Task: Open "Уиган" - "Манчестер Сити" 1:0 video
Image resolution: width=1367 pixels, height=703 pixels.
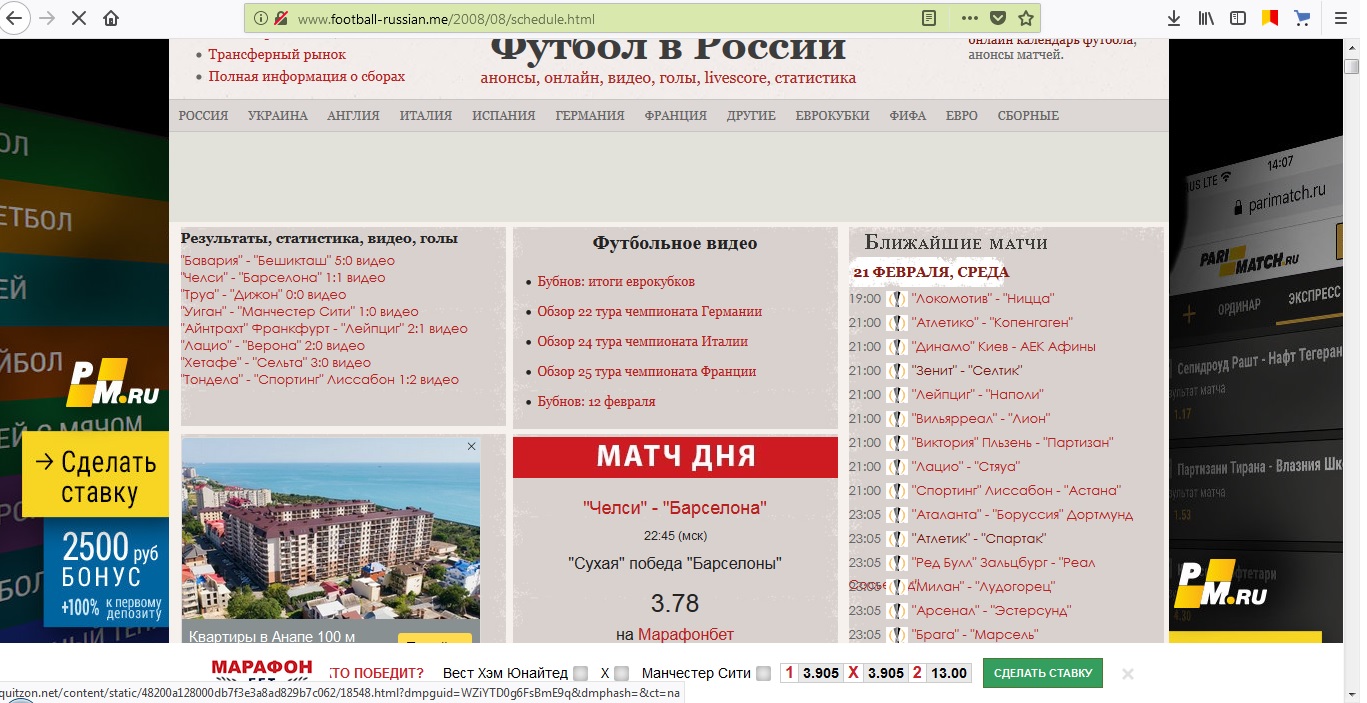Action: pyautogui.click(x=300, y=312)
